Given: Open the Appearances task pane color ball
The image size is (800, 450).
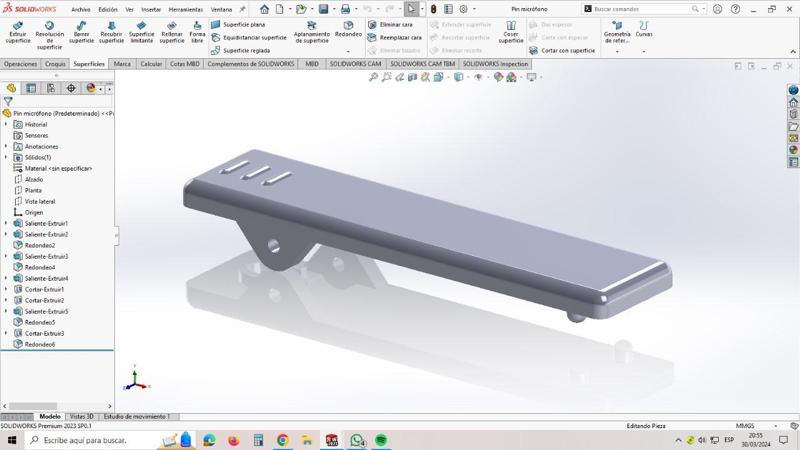Looking at the screenshot, I should click(793, 150).
